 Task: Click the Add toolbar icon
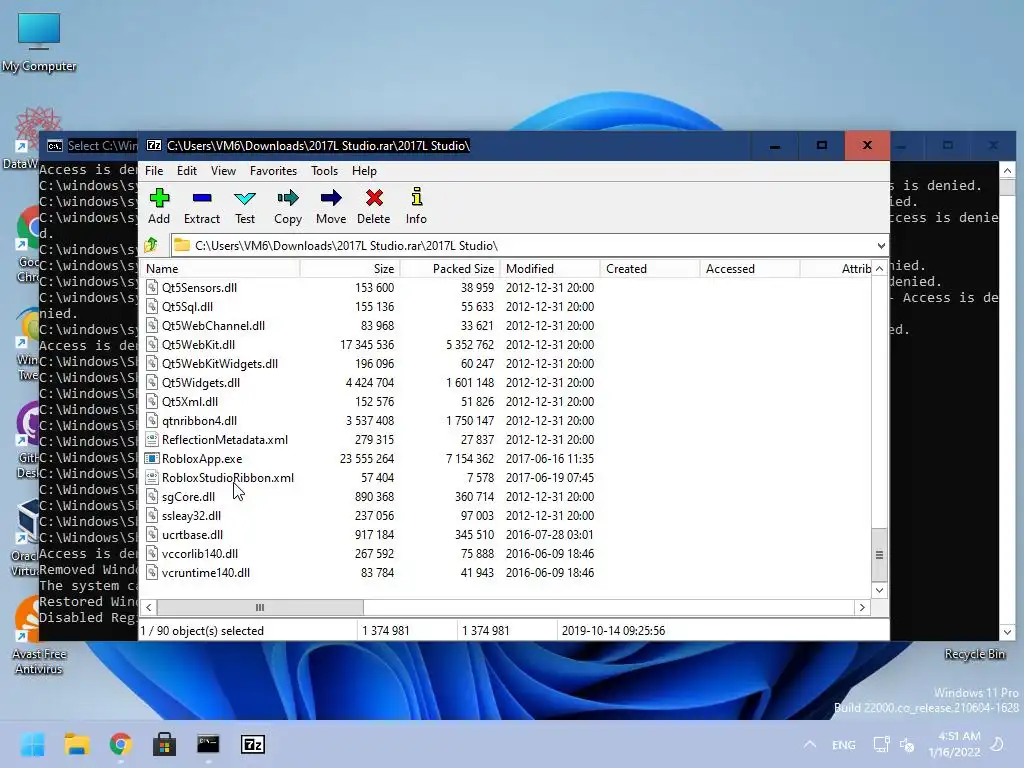159,206
